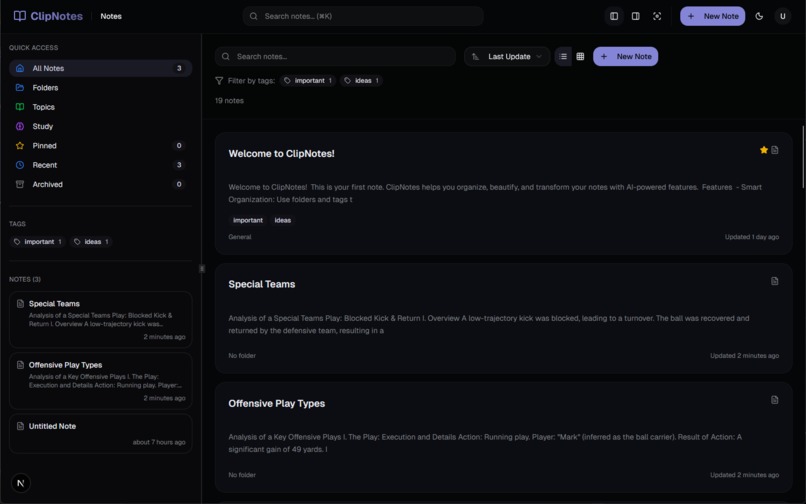Open Study in the sidebar
This screenshot has width=806, height=504.
tap(100, 126)
